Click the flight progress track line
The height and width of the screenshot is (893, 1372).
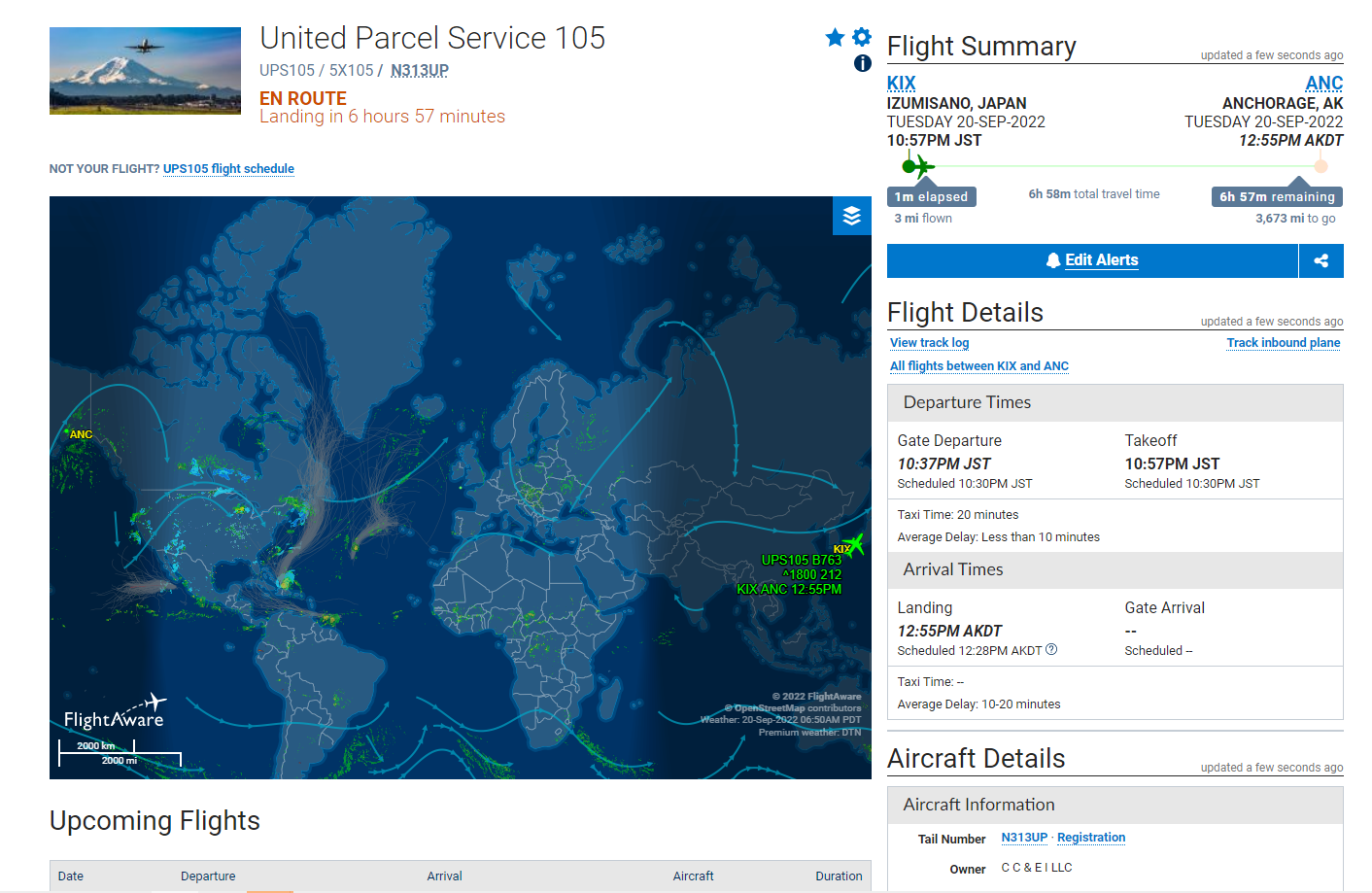tap(1117, 166)
